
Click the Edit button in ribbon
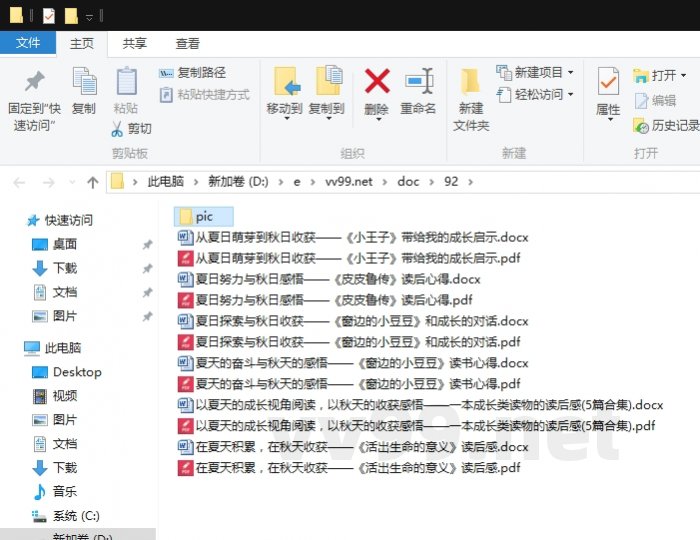pos(655,101)
